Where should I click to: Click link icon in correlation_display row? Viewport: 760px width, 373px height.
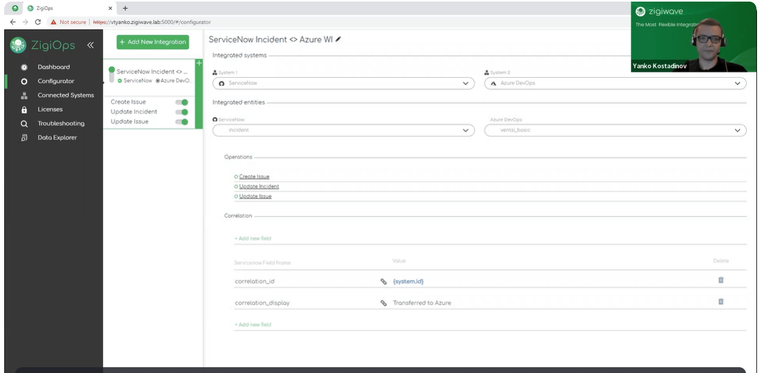[x=383, y=303]
